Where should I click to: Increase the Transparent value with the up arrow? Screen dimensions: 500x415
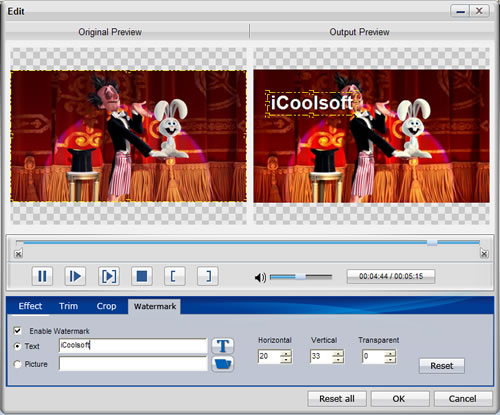click(390, 353)
